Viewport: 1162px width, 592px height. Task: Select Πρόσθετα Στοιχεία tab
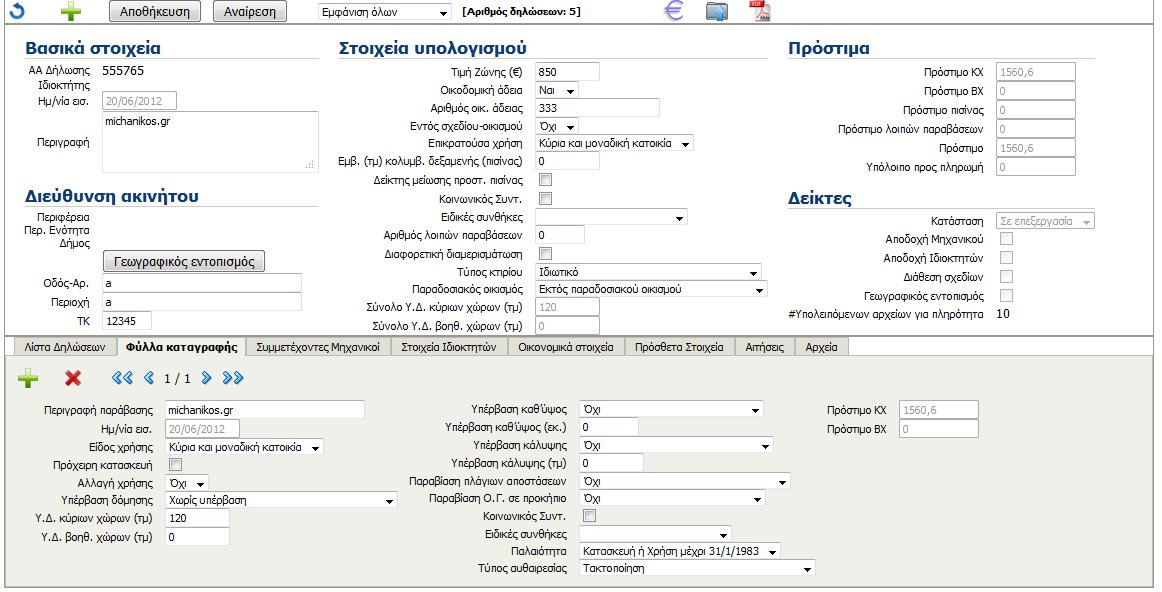tap(679, 347)
